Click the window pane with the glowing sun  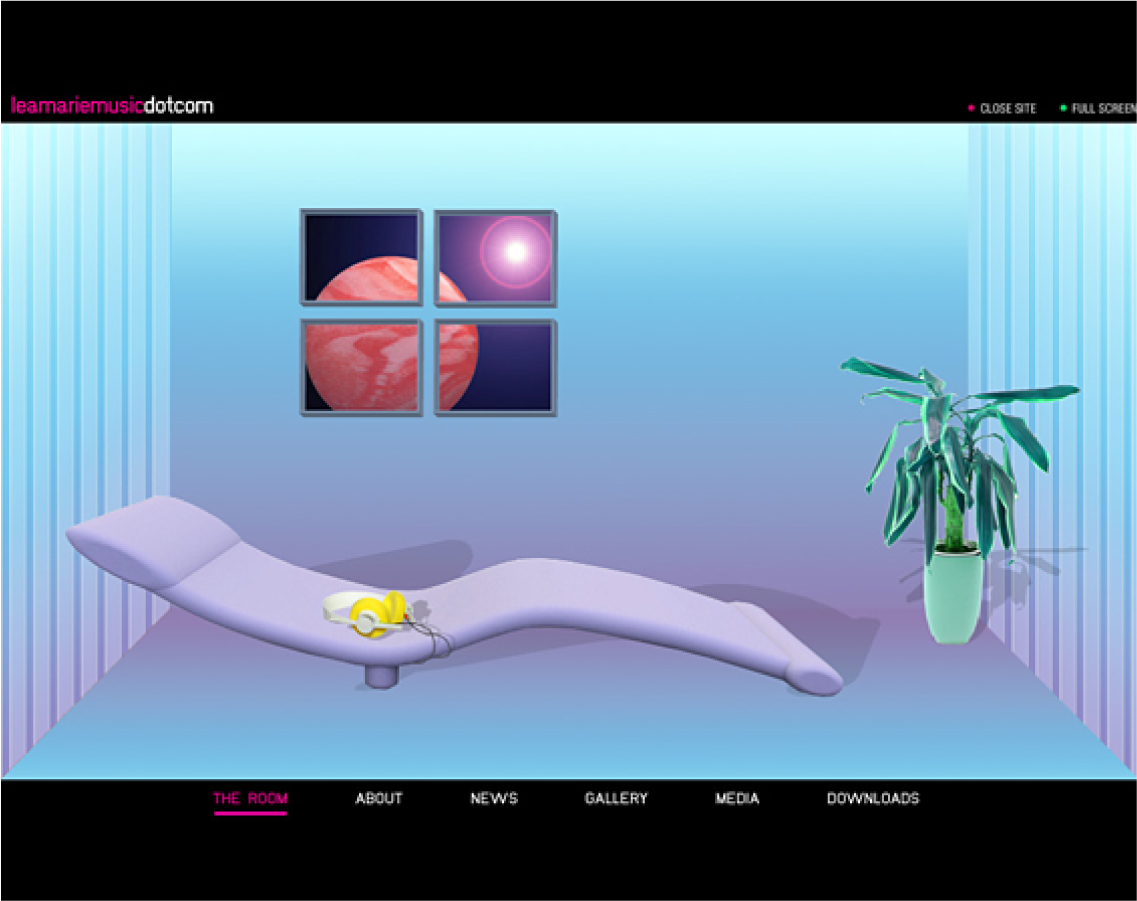pyautogui.click(x=496, y=257)
